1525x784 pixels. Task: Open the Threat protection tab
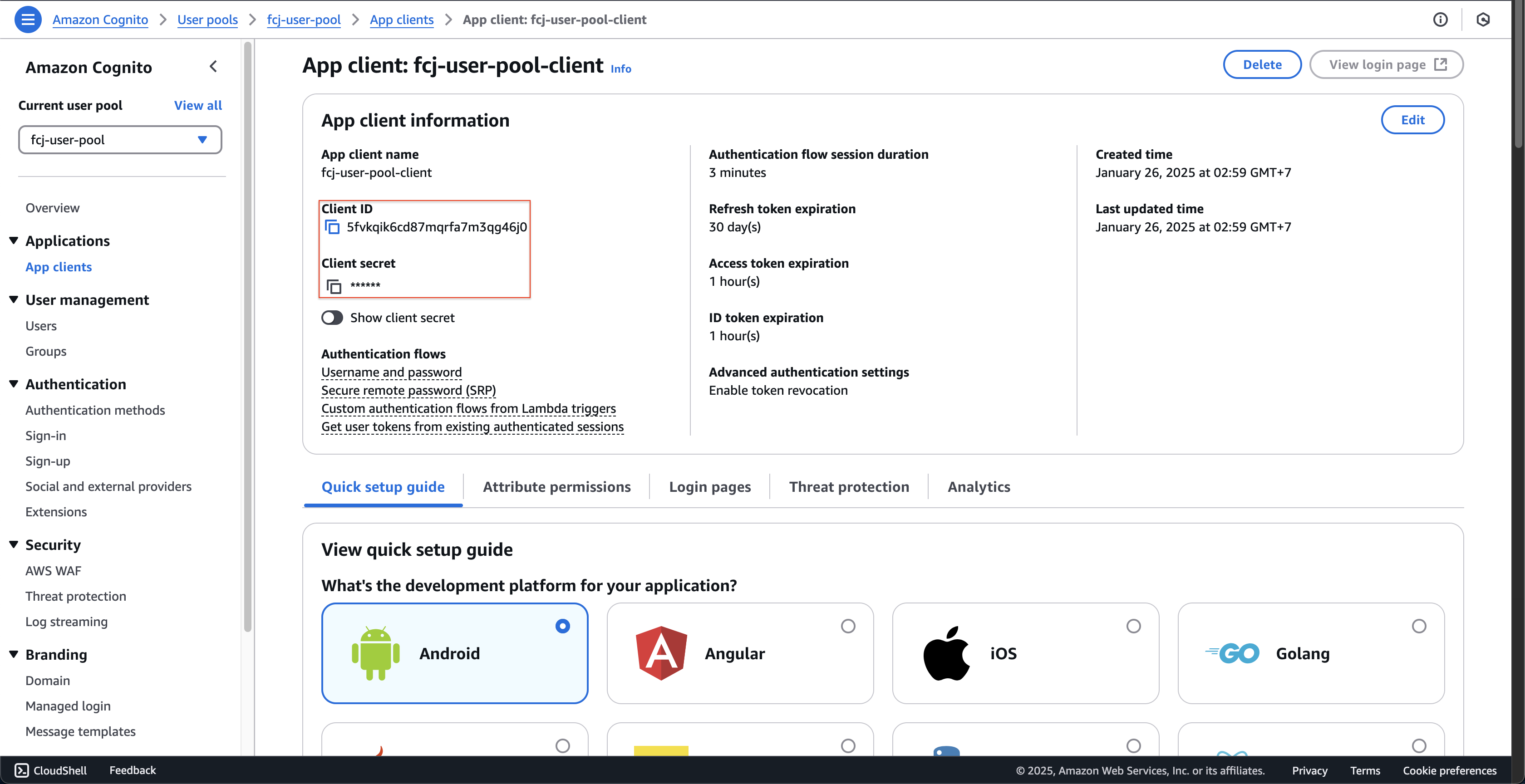click(x=849, y=487)
